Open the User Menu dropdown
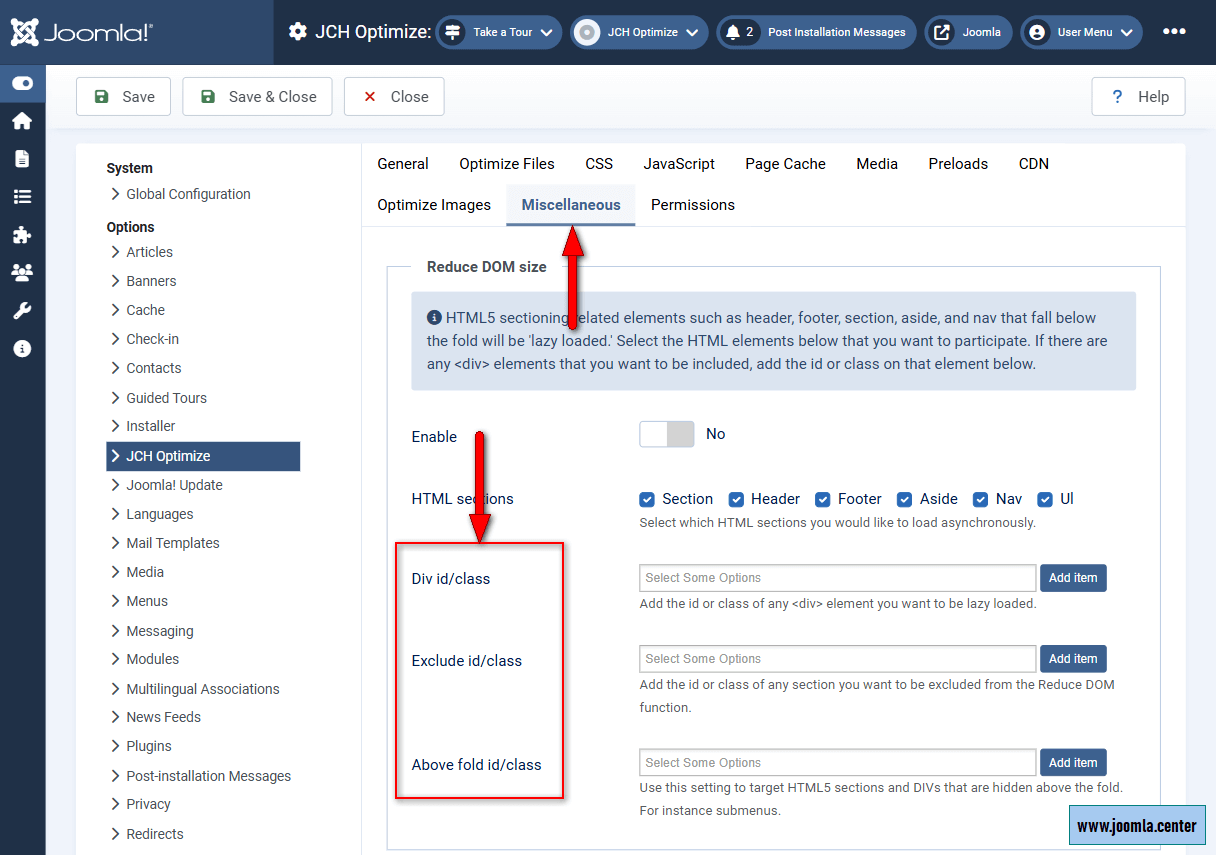The height and width of the screenshot is (855, 1216). coord(1082,32)
